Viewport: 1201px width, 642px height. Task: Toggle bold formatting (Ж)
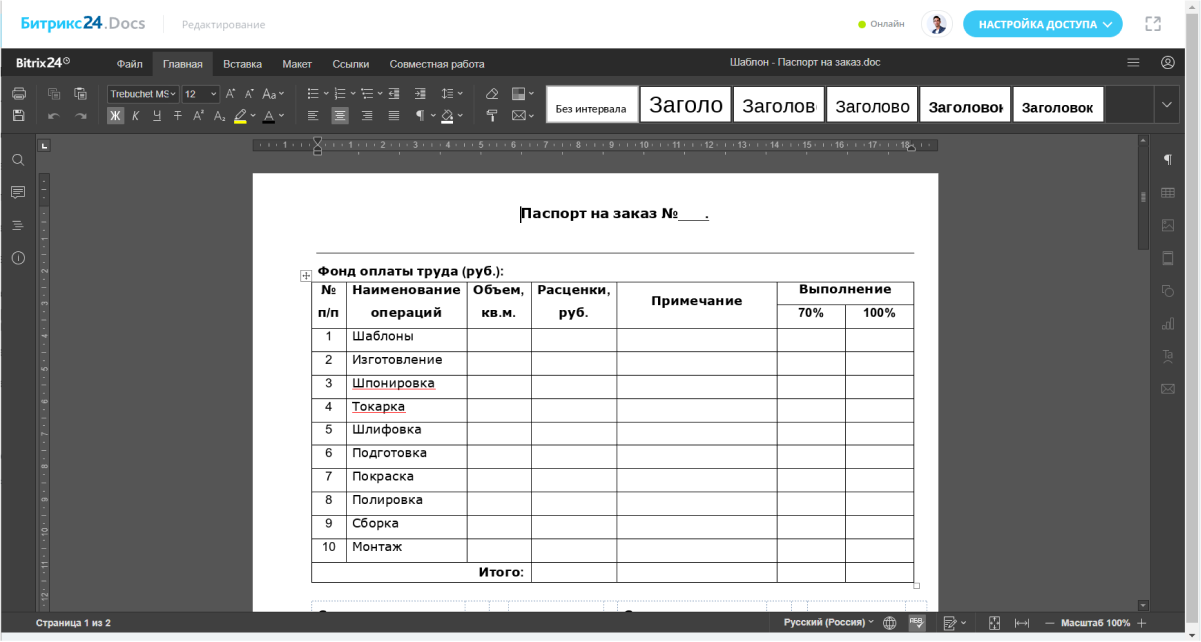[115, 116]
